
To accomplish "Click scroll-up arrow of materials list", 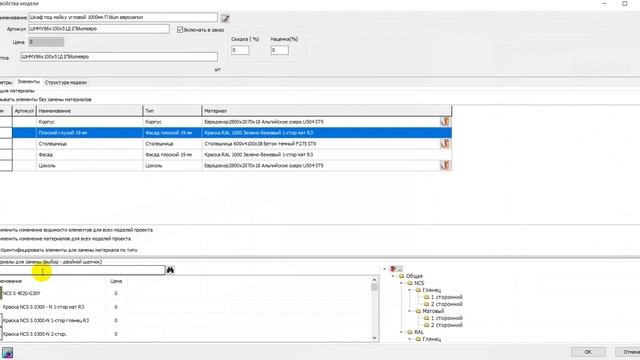I will point(374,280).
